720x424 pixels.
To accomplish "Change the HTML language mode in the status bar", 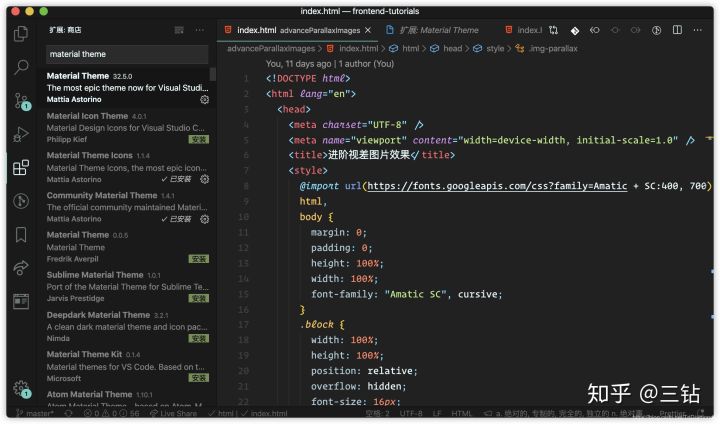I will pyautogui.click(x=461, y=413).
